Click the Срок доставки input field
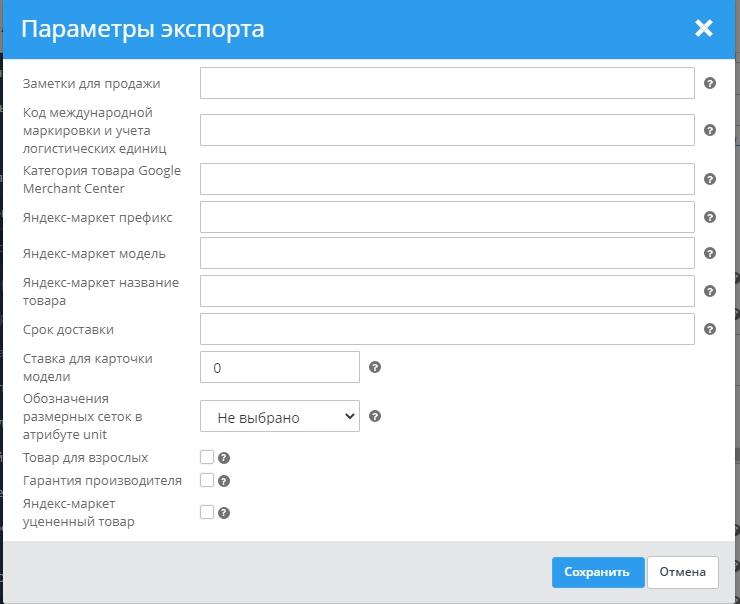 click(x=447, y=329)
